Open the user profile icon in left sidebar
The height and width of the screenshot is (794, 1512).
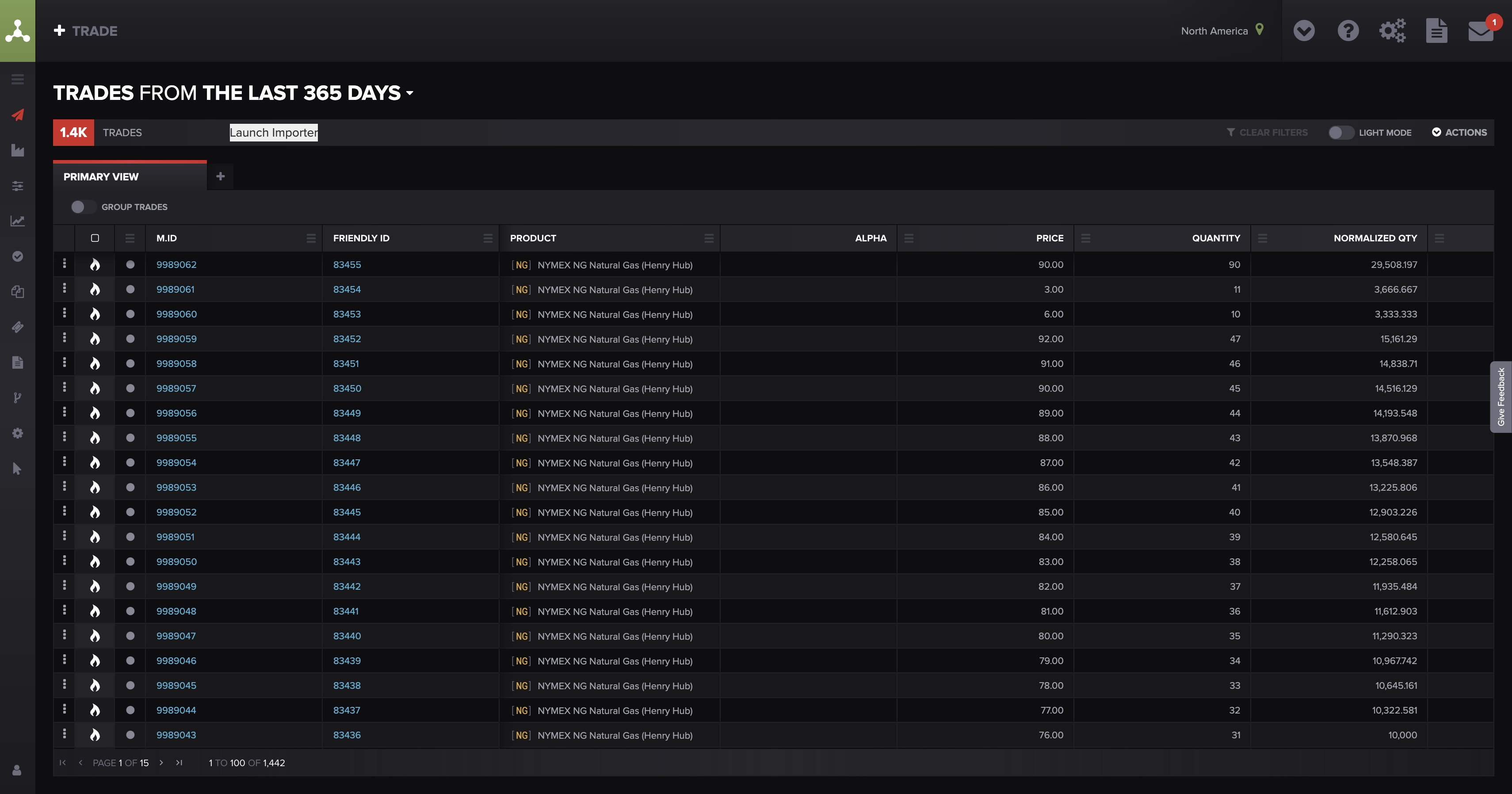pos(17,770)
